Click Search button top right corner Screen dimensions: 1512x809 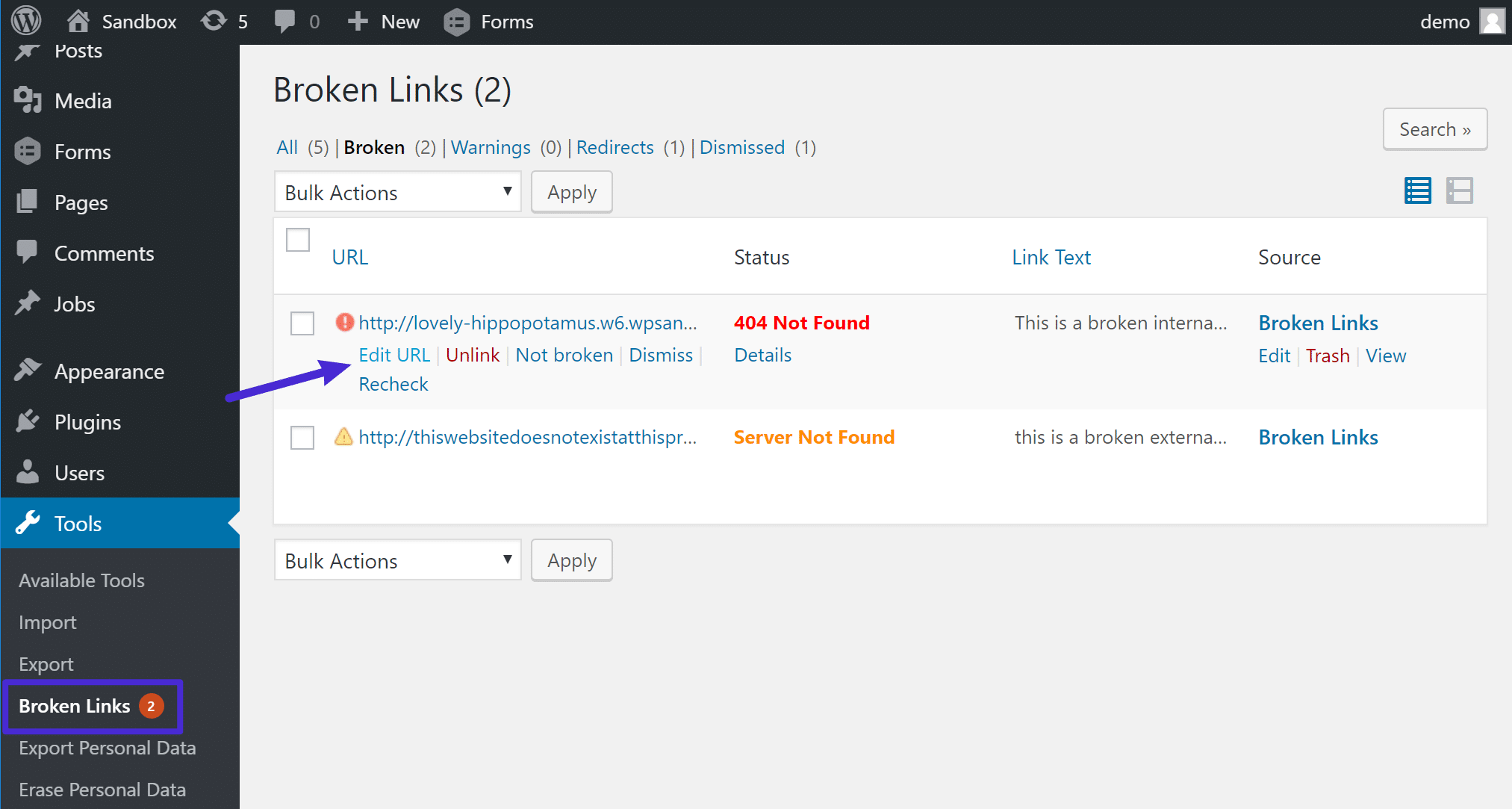coord(1435,130)
